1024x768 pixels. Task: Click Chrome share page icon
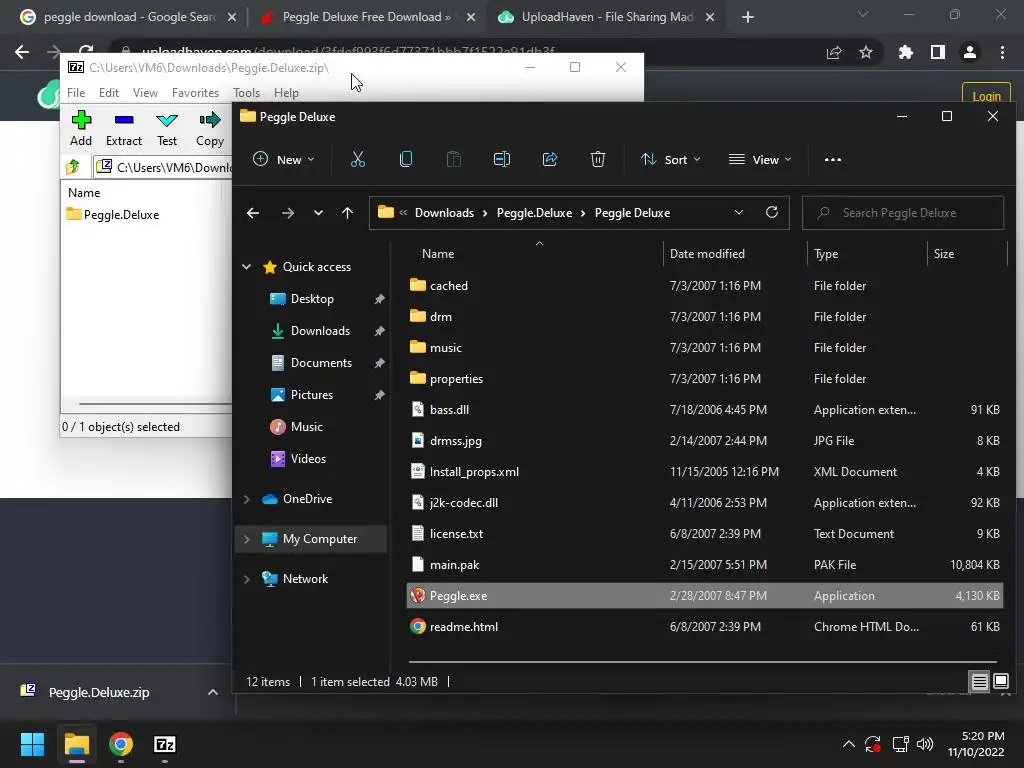pyautogui.click(x=834, y=52)
